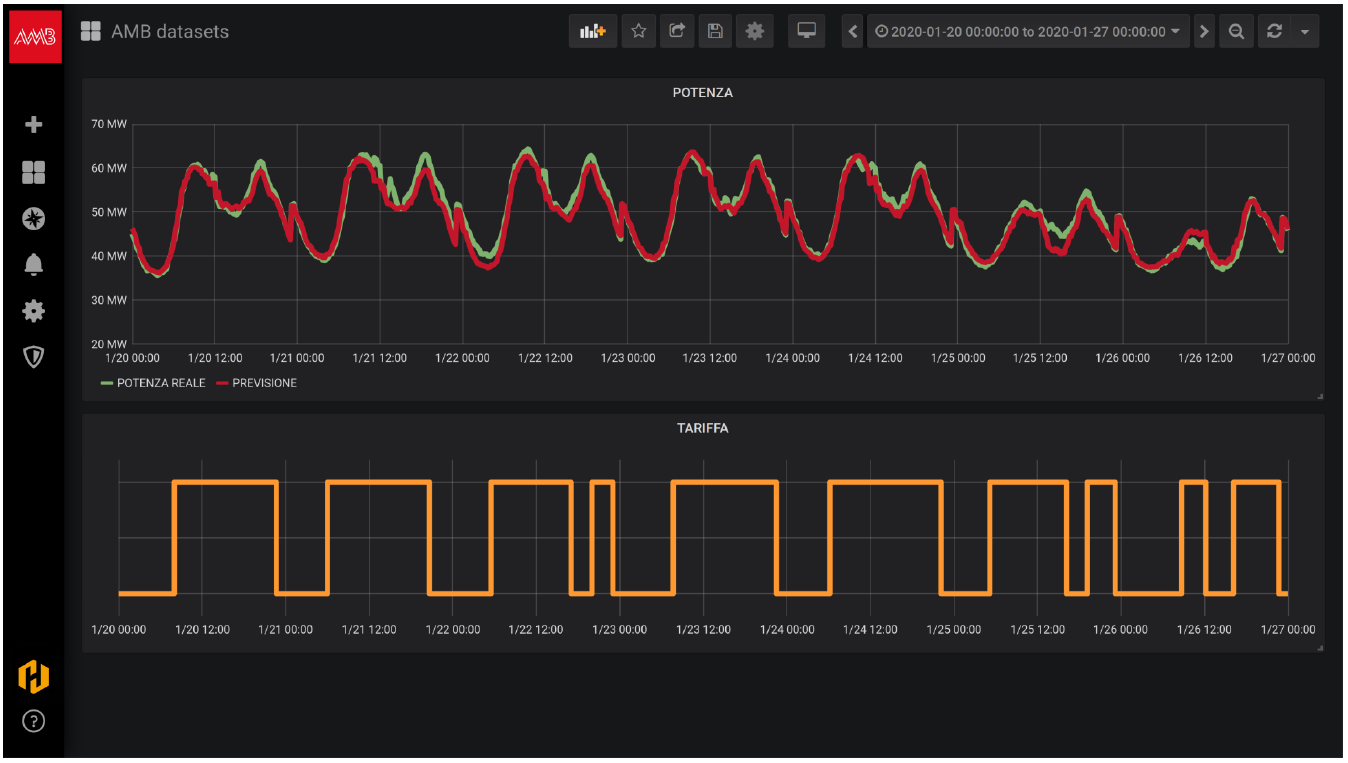The width and height of the screenshot is (1348, 763).
Task: Click the zoom out magnifier icon
Action: [x=1236, y=31]
